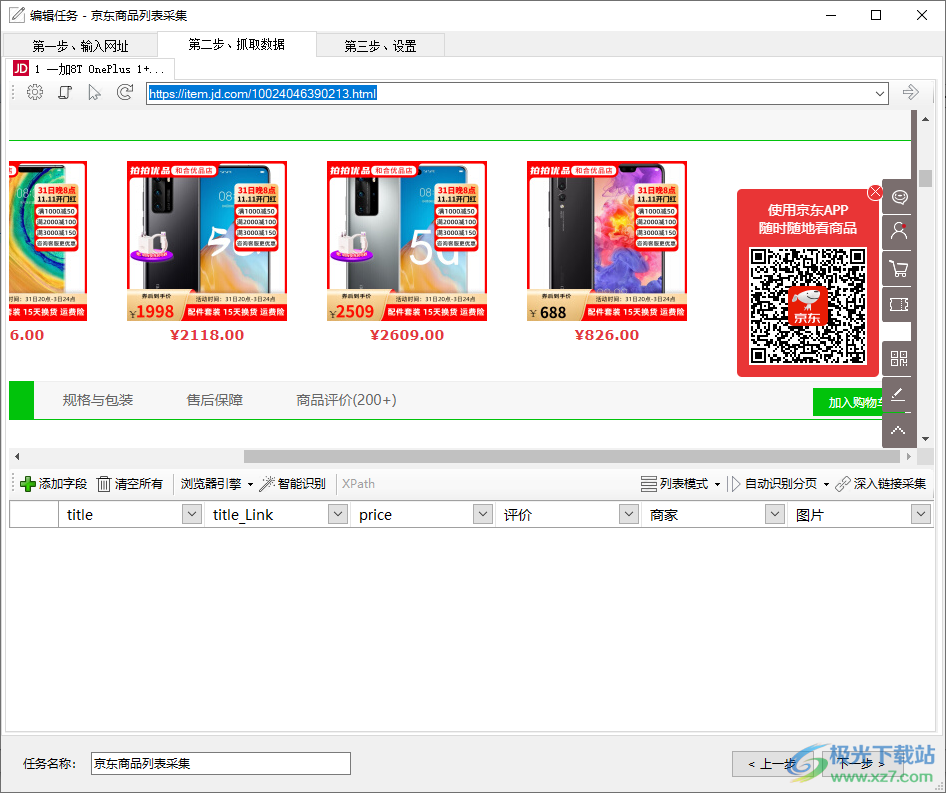Open the title_Link column dropdown

click(338, 514)
